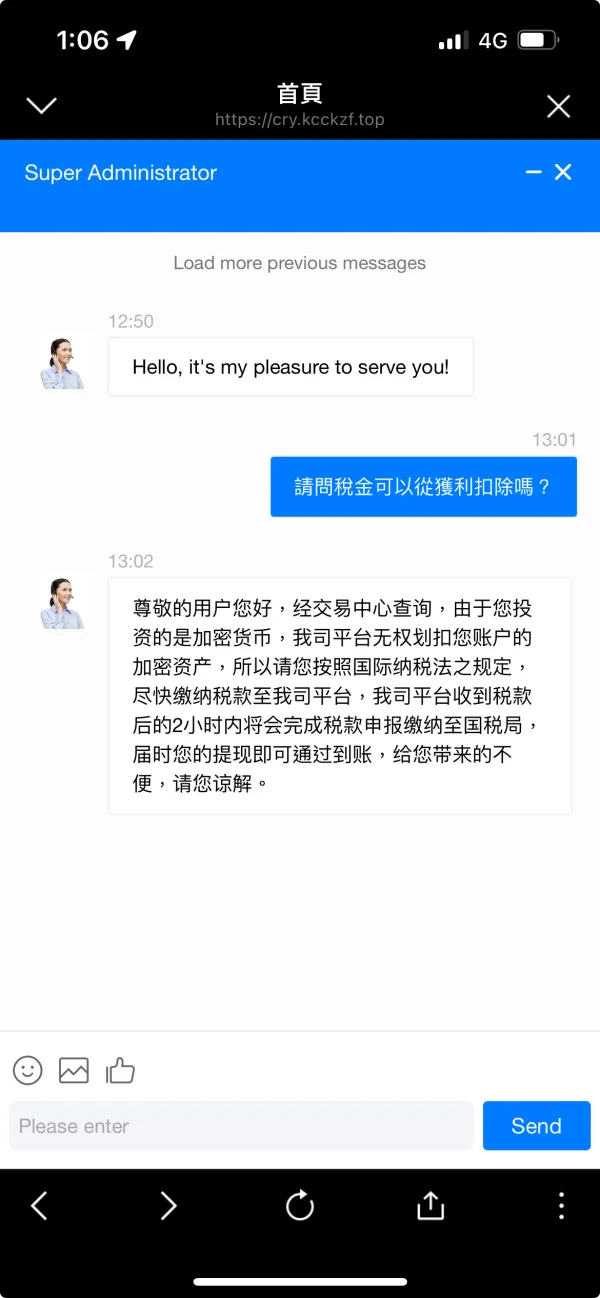Go back with browser back arrow
This screenshot has width=600, height=1298.
(39, 1206)
